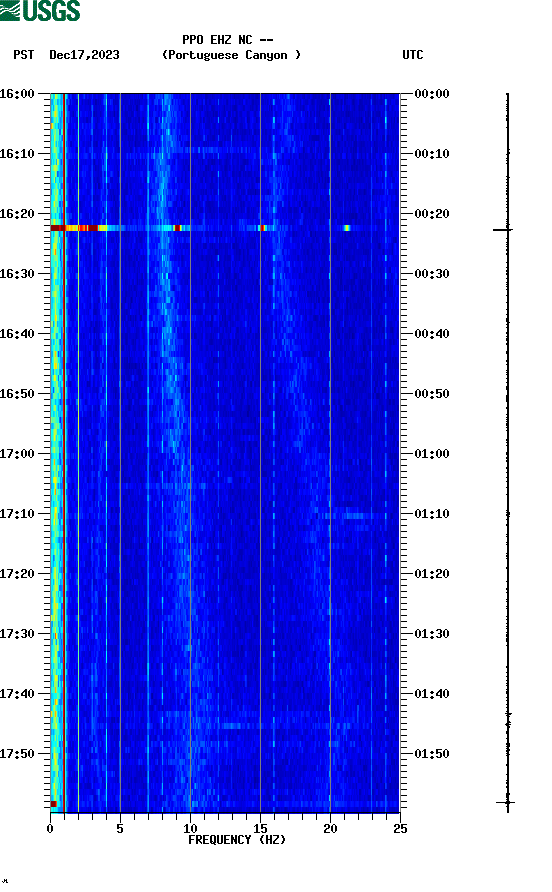Click the '00:20' UTC time label
This screenshot has height=892, width=552.
point(432,214)
